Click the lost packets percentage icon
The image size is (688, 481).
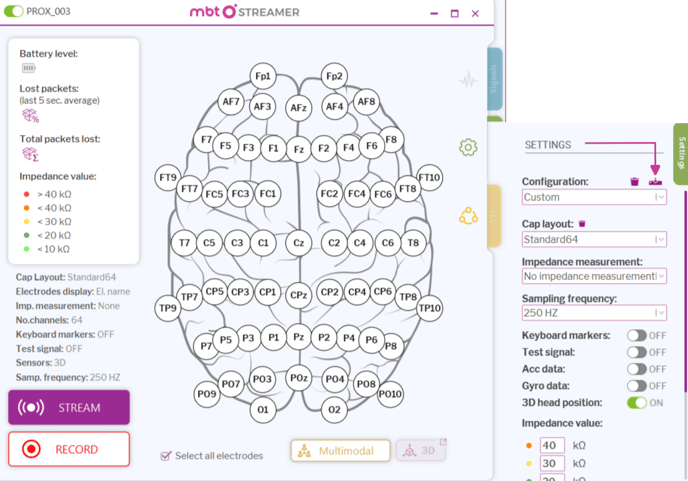(x=30, y=116)
